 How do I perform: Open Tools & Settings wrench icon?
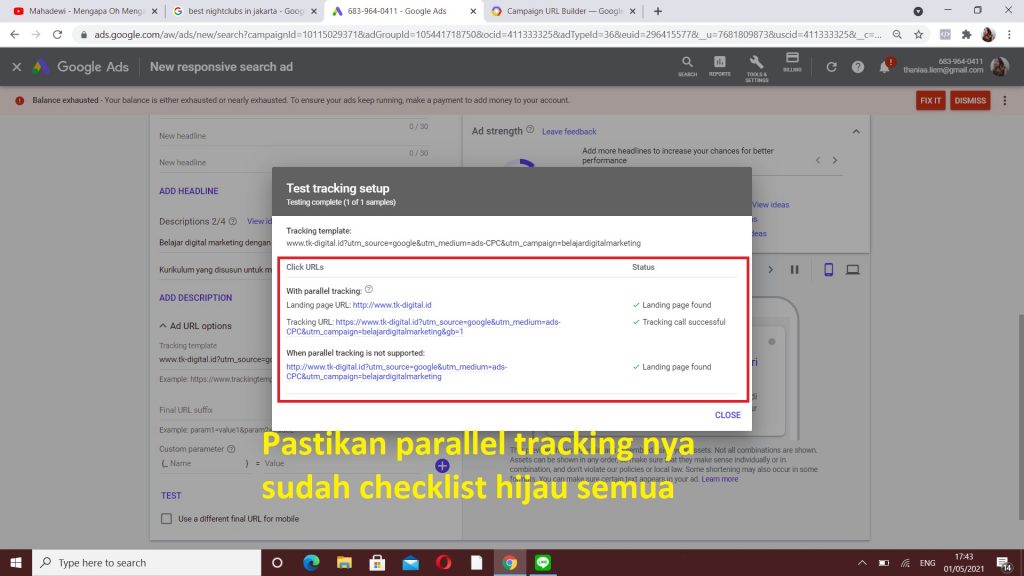point(756,64)
